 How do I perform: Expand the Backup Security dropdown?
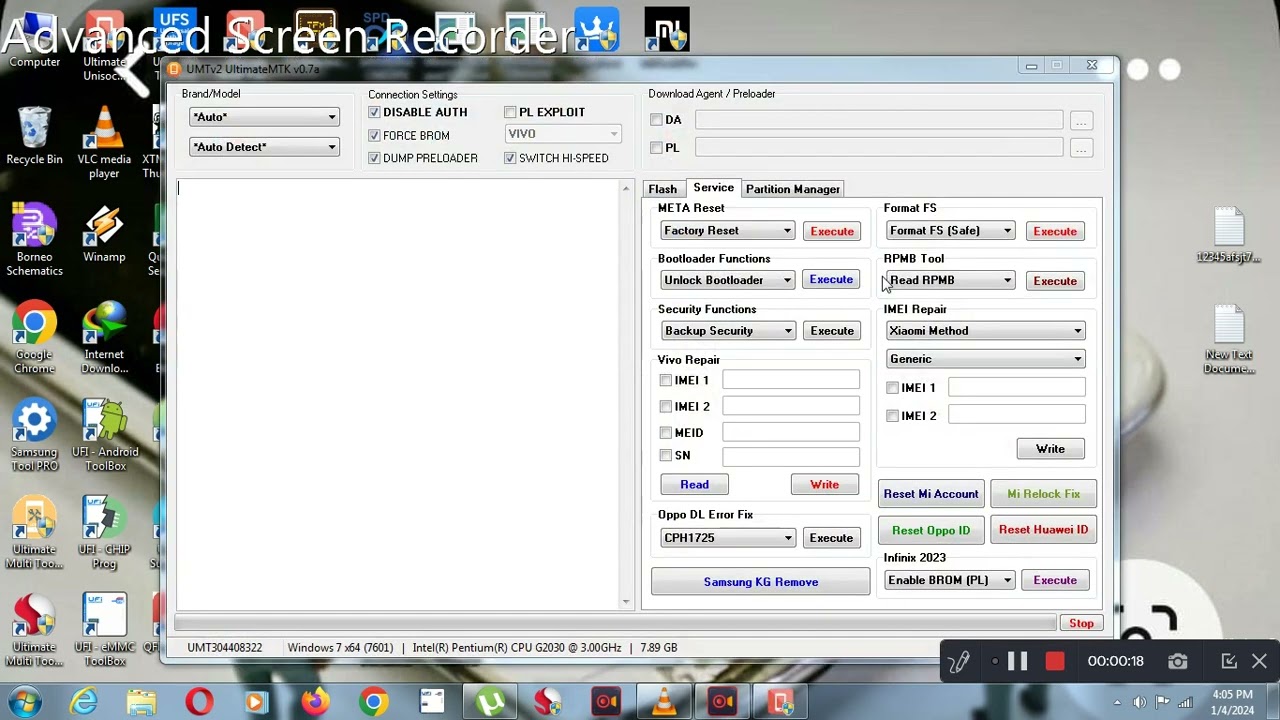coord(727,331)
